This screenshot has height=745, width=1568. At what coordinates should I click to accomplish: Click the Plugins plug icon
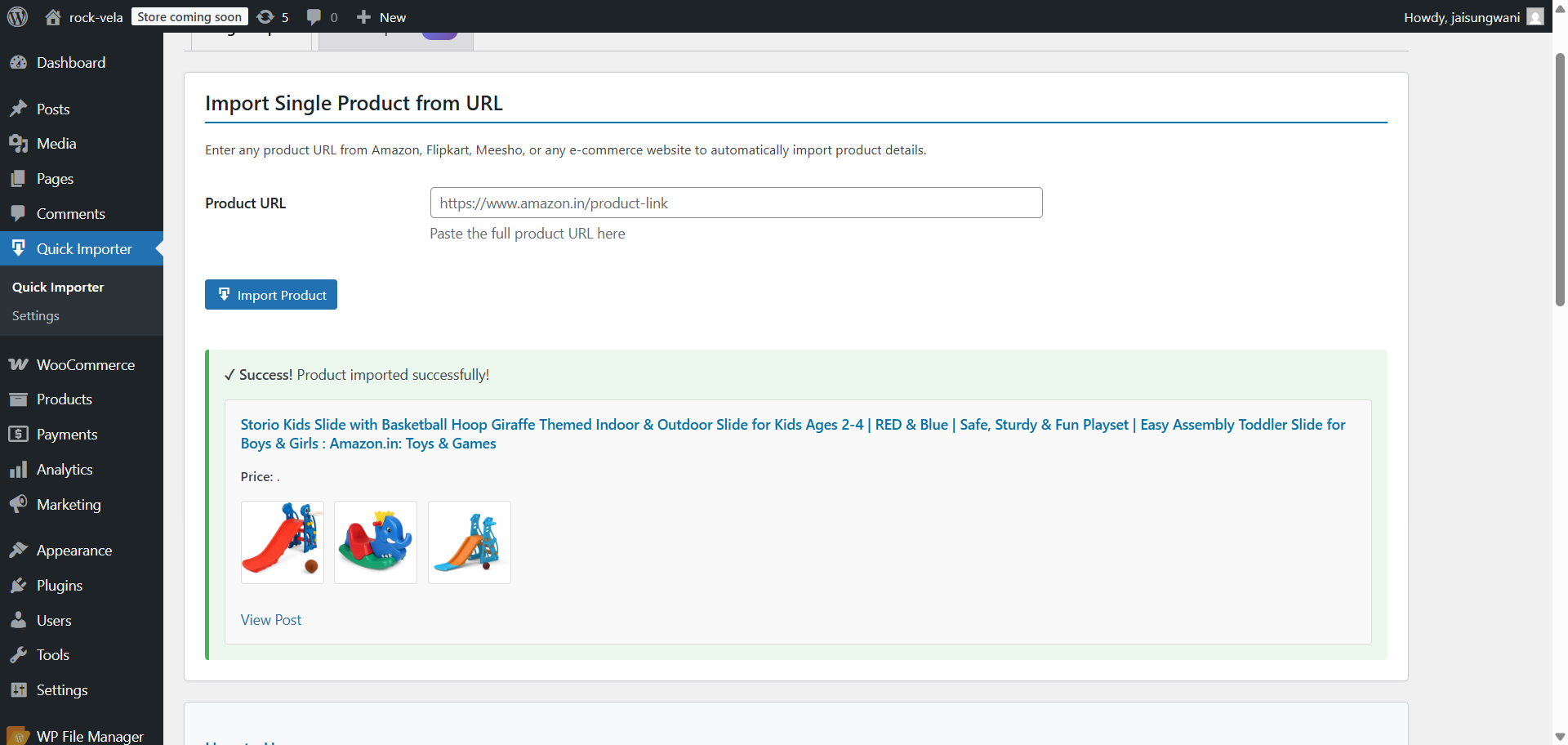19,586
